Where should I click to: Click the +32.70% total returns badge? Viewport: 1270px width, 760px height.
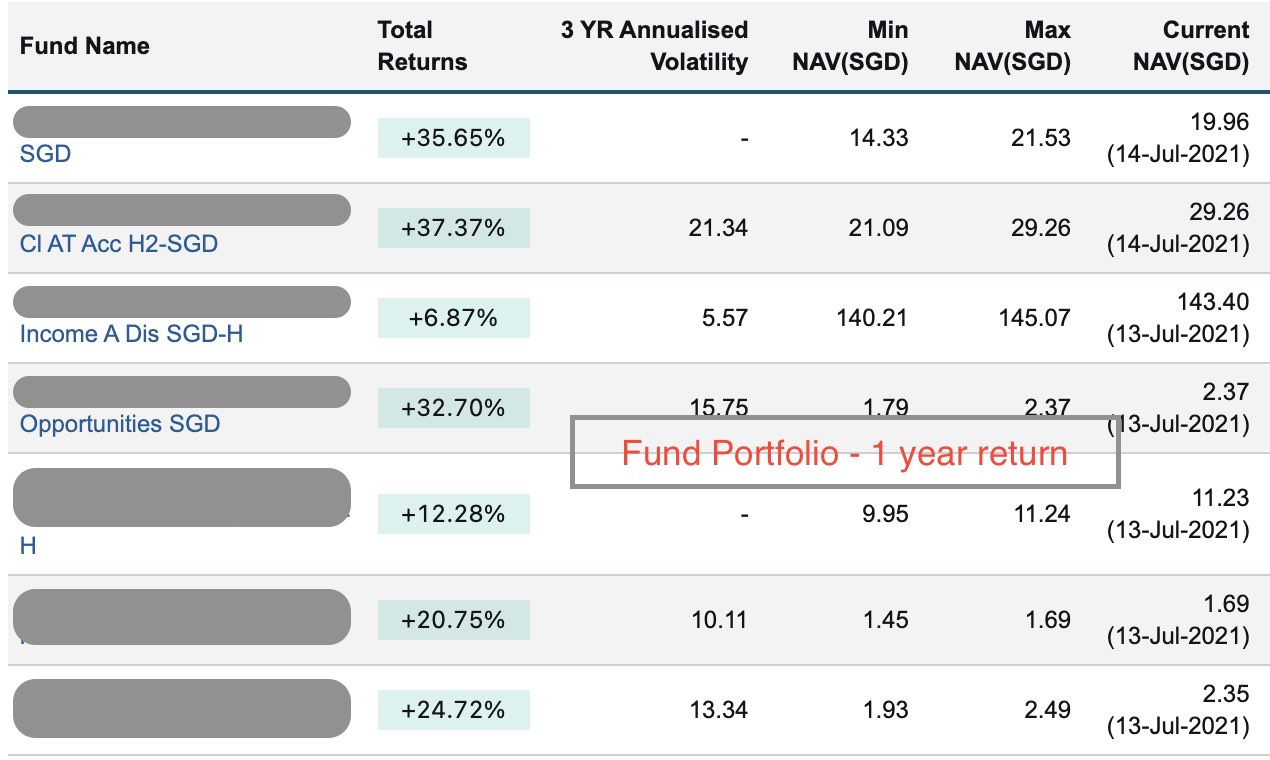pos(453,408)
